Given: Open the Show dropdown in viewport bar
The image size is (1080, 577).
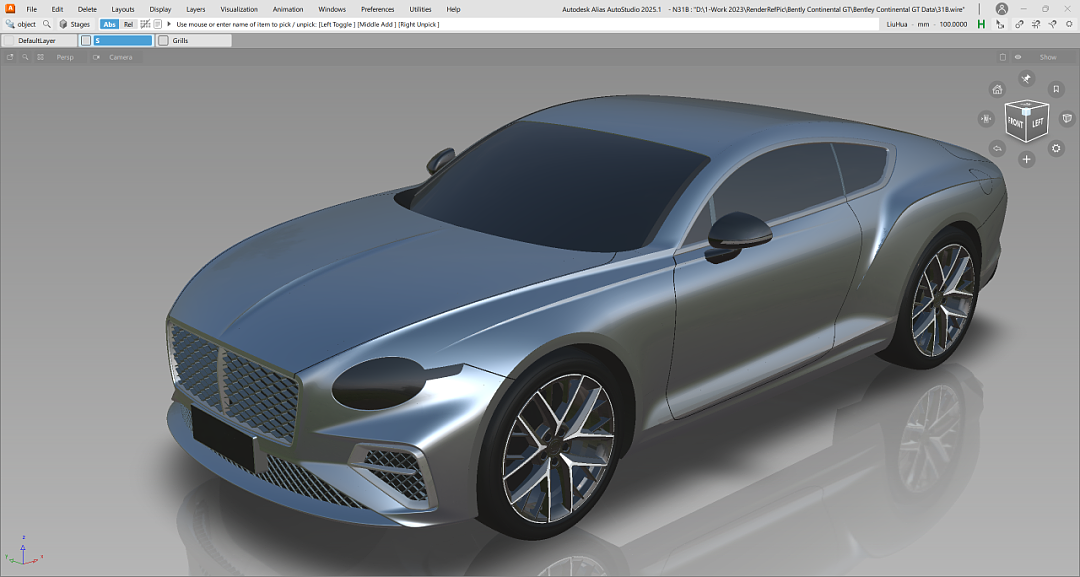Looking at the screenshot, I should tap(1047, 57).
